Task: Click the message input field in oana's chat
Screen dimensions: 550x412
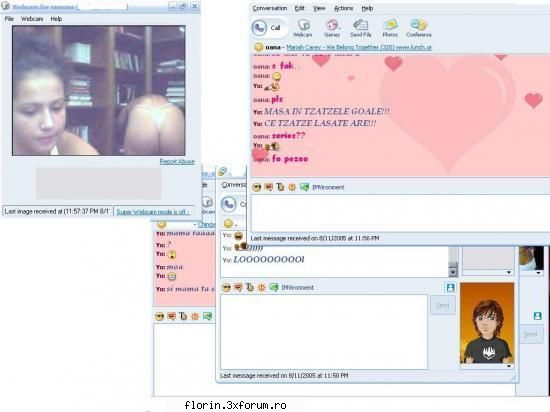Action: (400, 213)
